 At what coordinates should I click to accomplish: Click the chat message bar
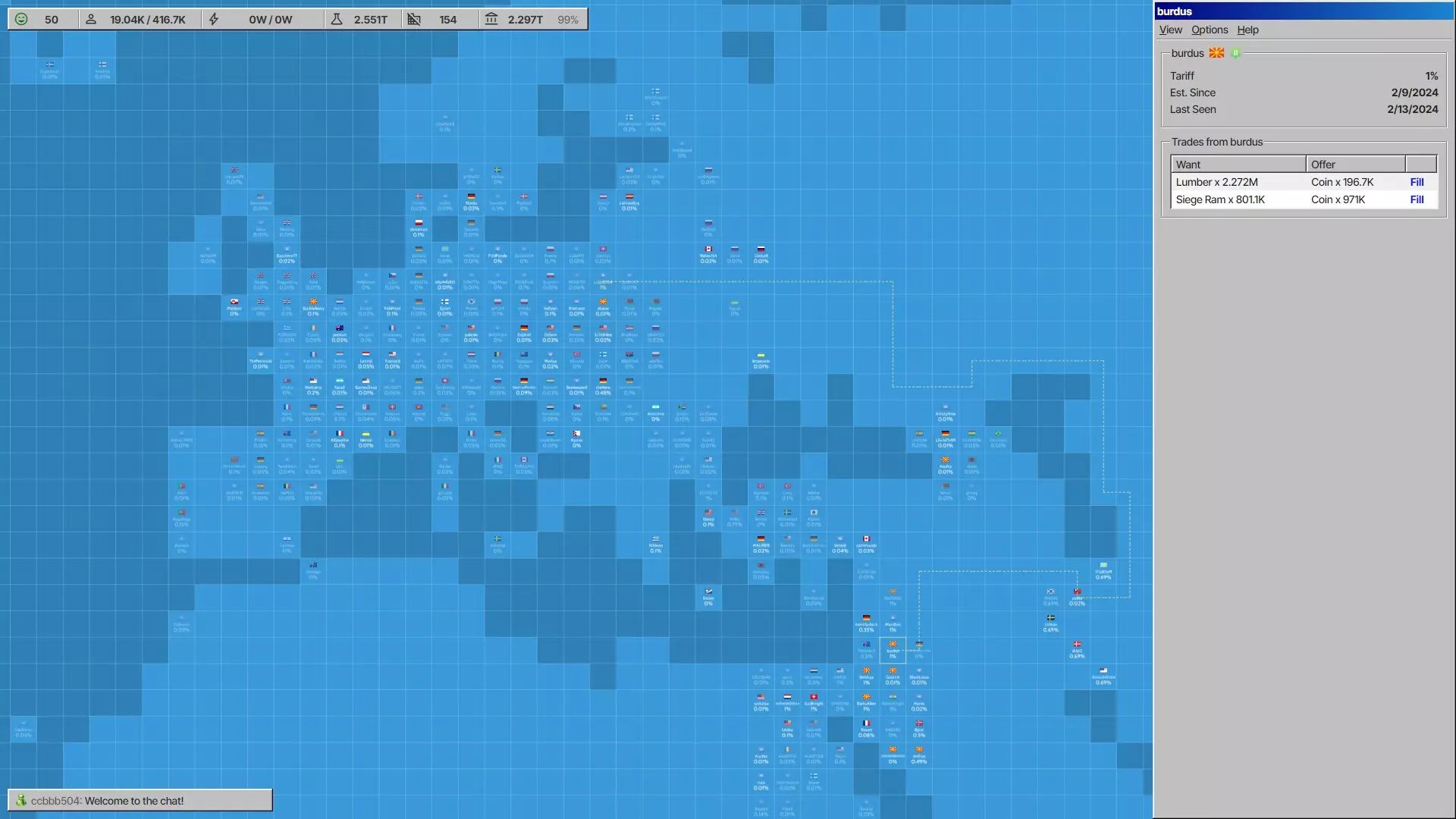point(140,800)
